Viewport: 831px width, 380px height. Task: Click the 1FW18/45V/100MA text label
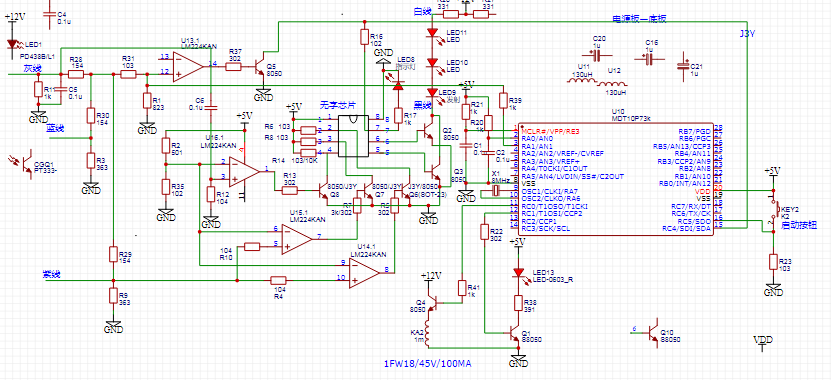coord(427,364)
